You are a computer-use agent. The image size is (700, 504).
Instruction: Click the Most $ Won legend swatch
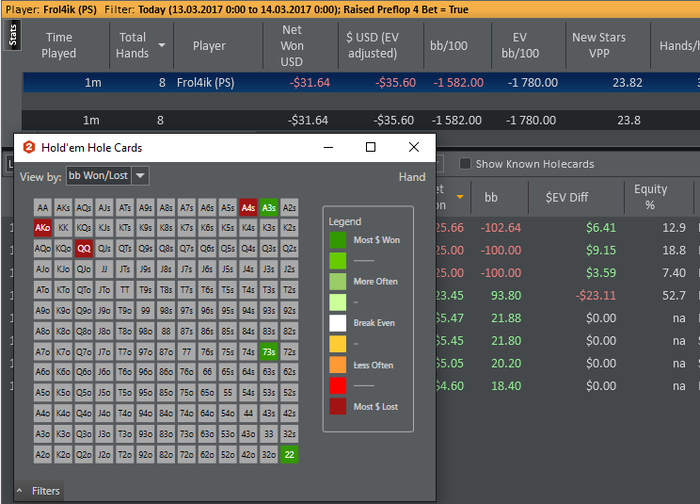[x=338, y=240]
